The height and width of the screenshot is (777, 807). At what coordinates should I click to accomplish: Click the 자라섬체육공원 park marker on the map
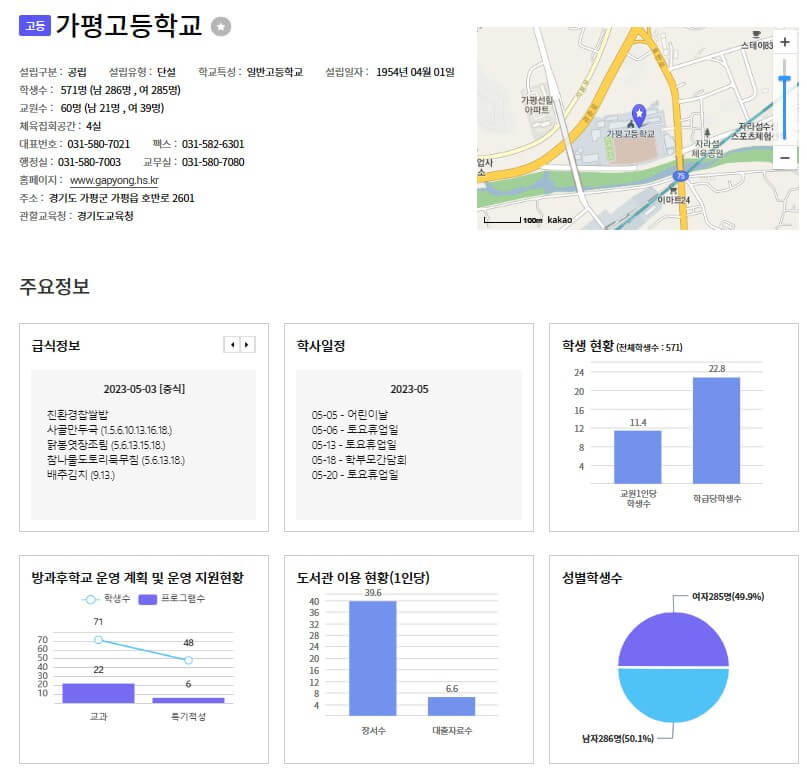tap(707, 134)
